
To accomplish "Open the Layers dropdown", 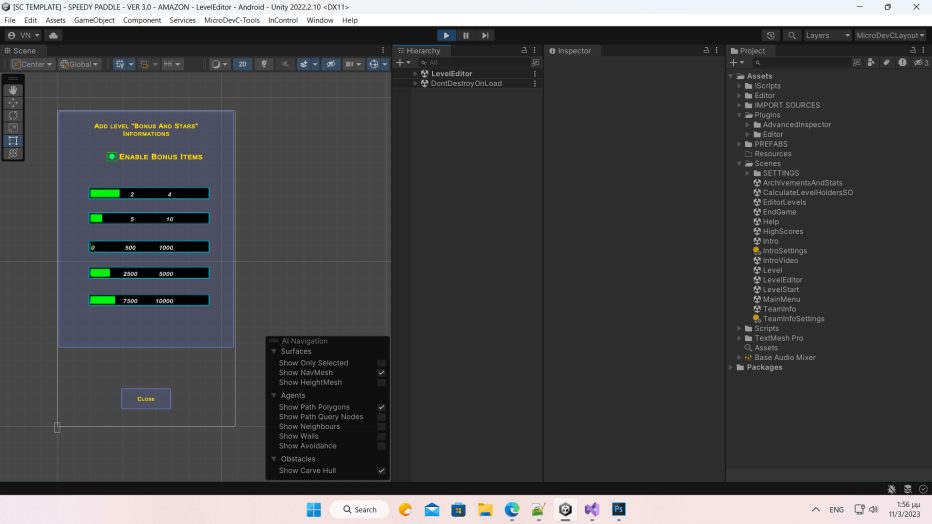I will tap(827, 35).
